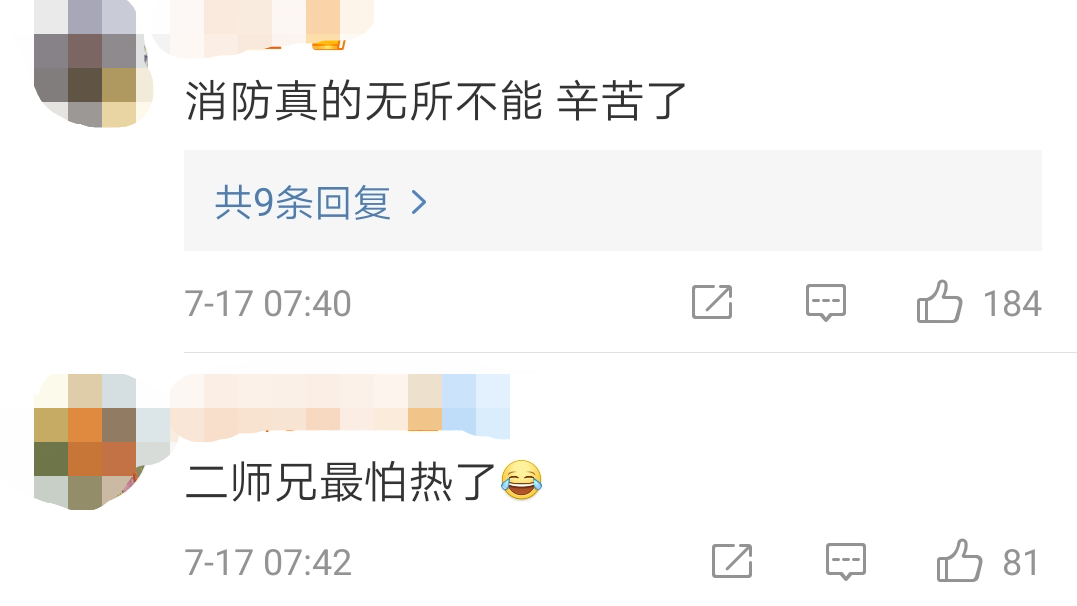Tap the 7-17 07:40 timestamp
1077x606 pixels.
pyautogui.click(x=268, y=304)
